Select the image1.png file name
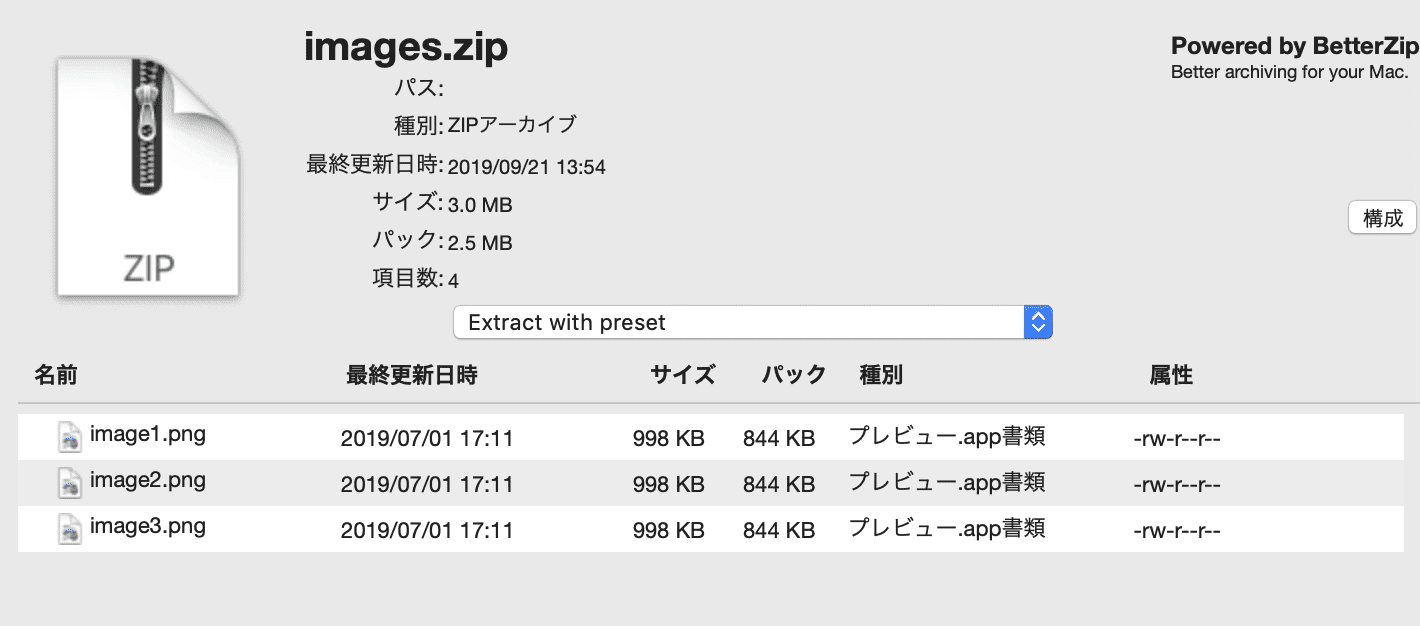 click(148, 435)
